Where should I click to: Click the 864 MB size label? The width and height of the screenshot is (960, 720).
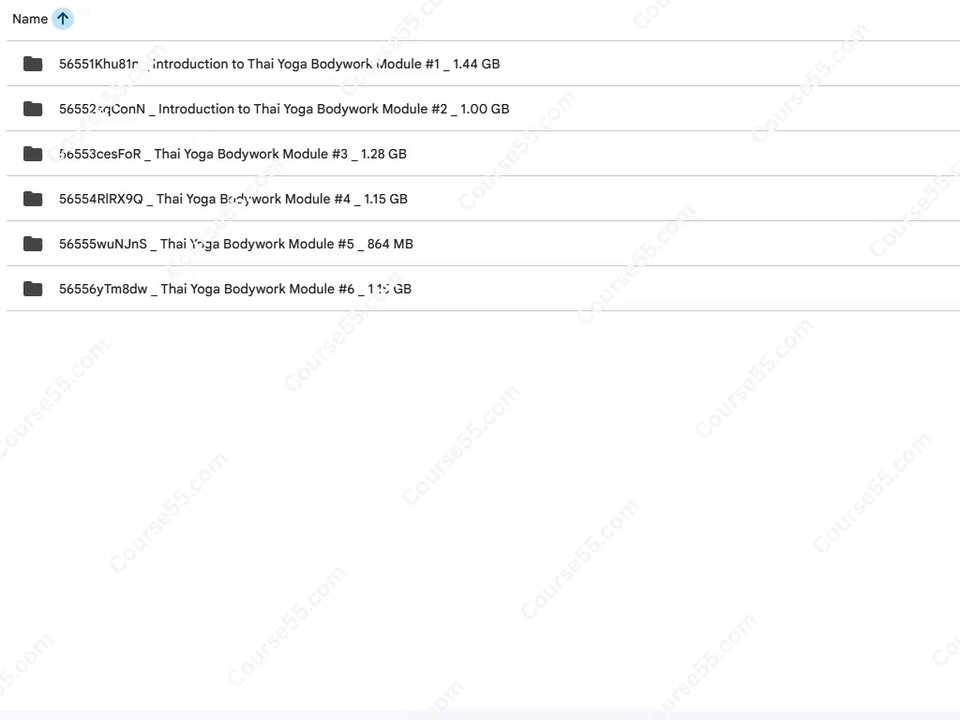[x=390, y=244]
